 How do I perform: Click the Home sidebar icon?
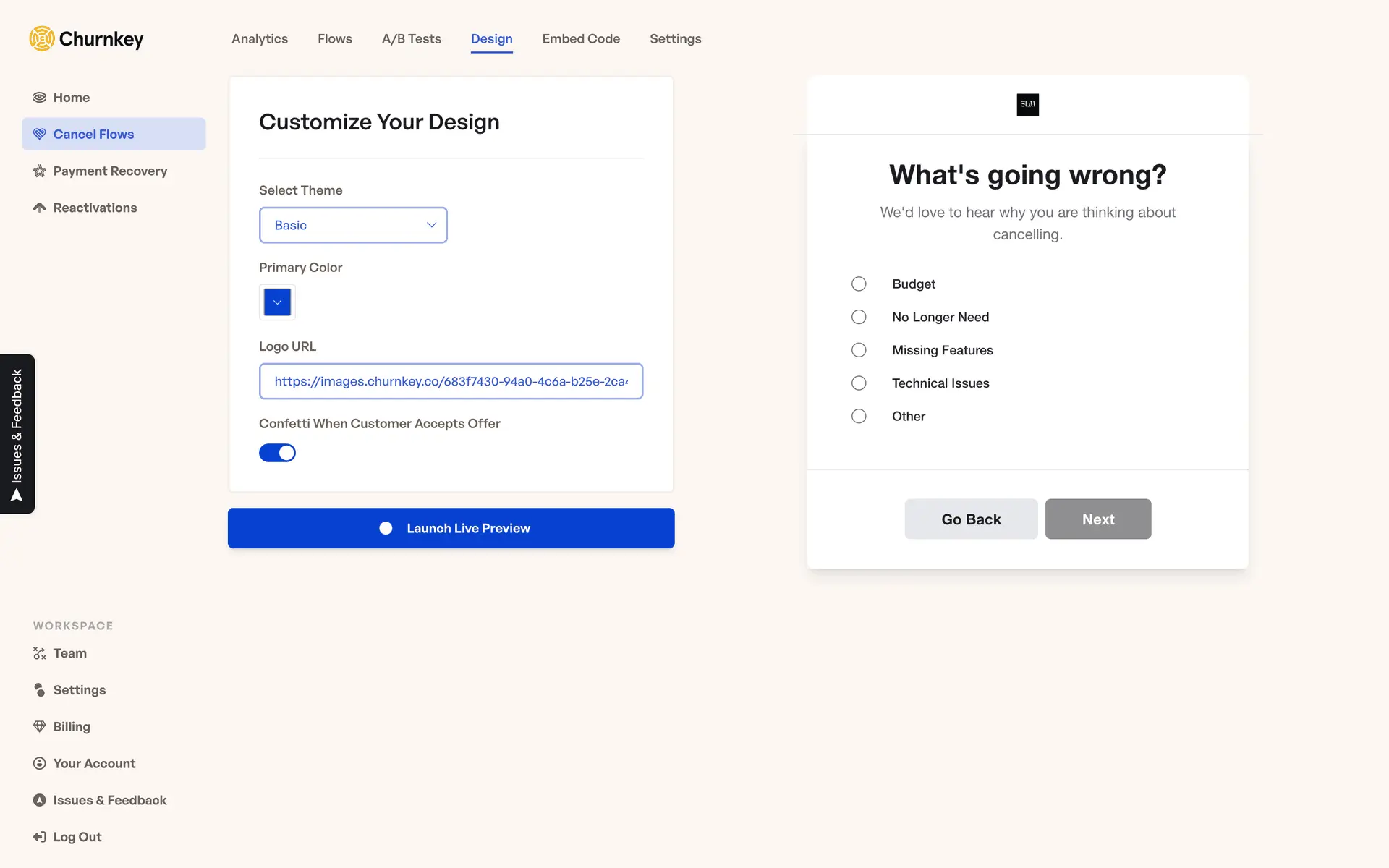coord(40,98)
